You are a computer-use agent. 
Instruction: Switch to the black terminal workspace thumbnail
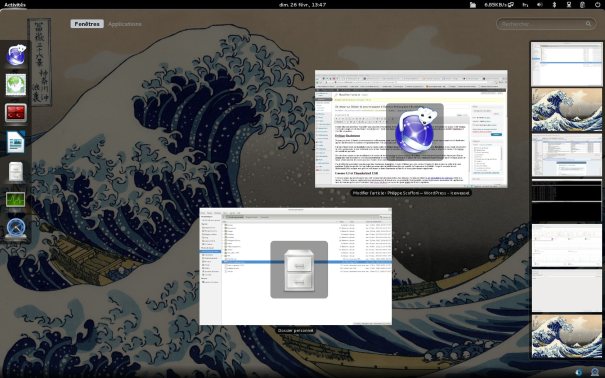point(567,200)
